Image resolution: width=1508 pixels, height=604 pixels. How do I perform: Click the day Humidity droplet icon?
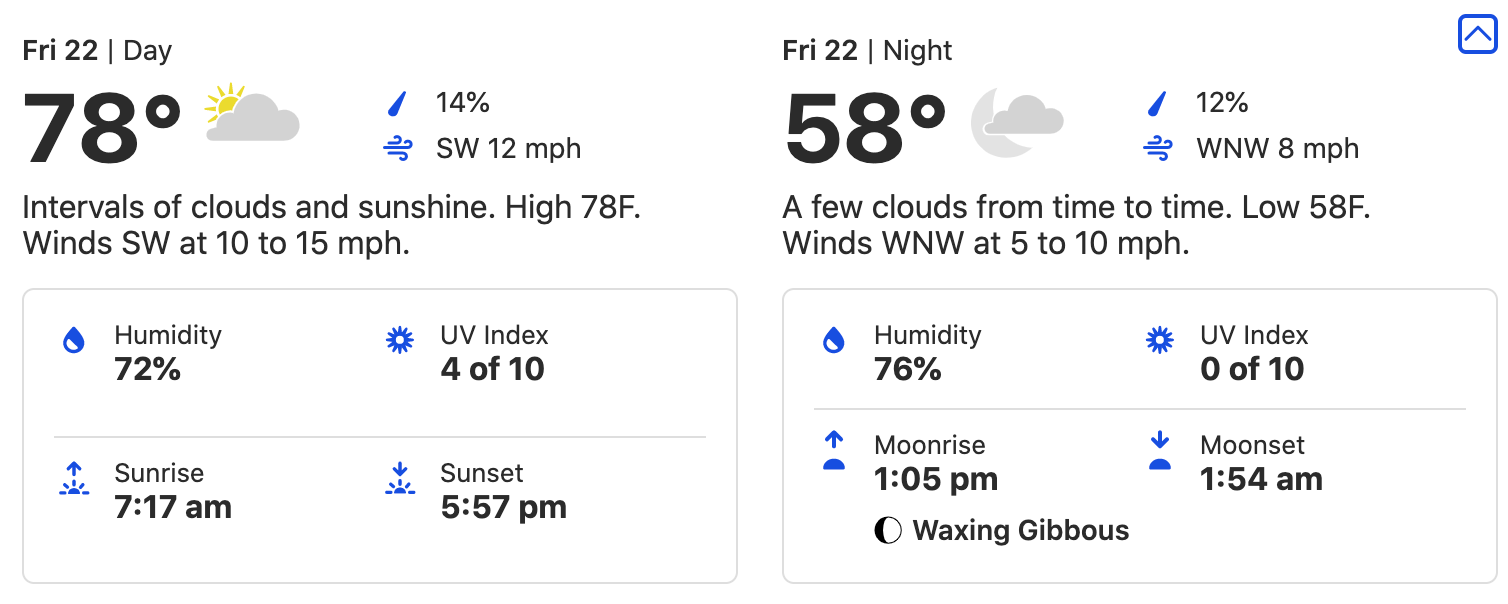click(74, 341)
